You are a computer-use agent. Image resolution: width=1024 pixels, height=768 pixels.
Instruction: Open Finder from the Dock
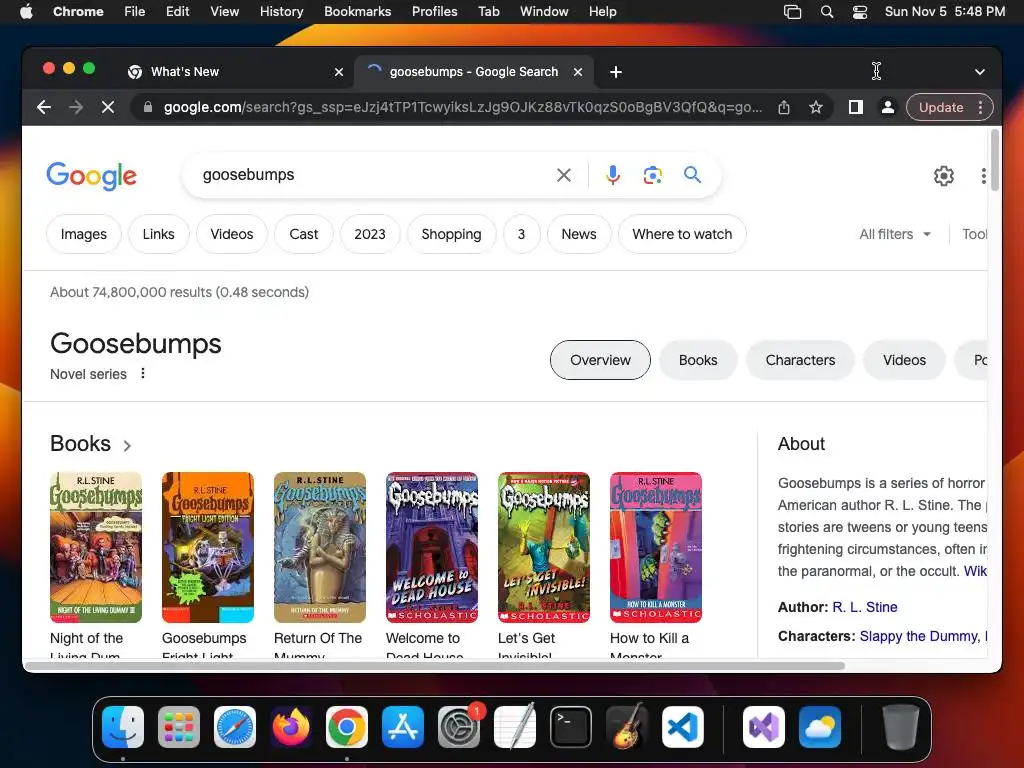point(123,727)
